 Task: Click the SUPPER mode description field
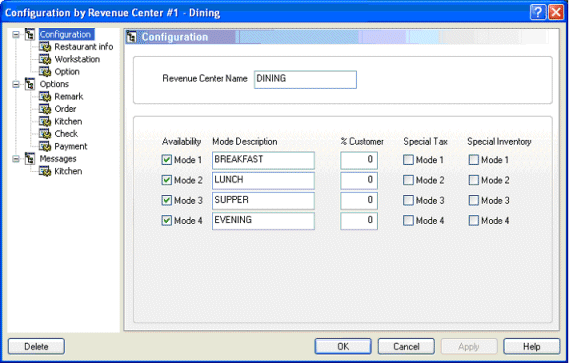[263, 201]
